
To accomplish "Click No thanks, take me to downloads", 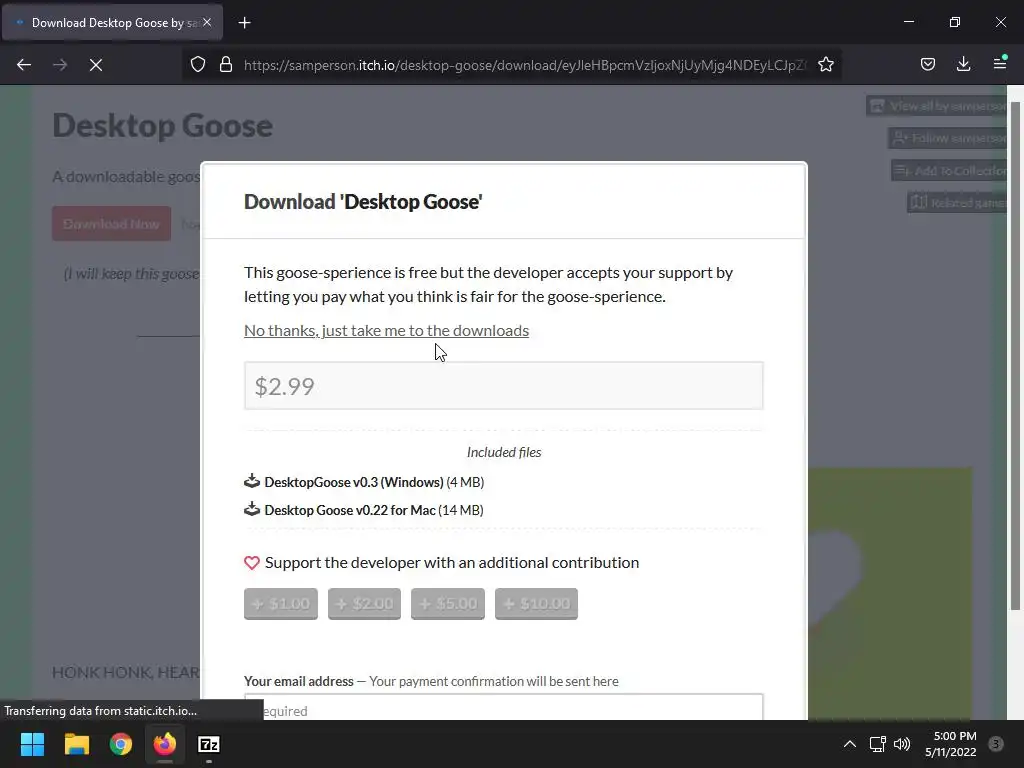I will point(387,330).
